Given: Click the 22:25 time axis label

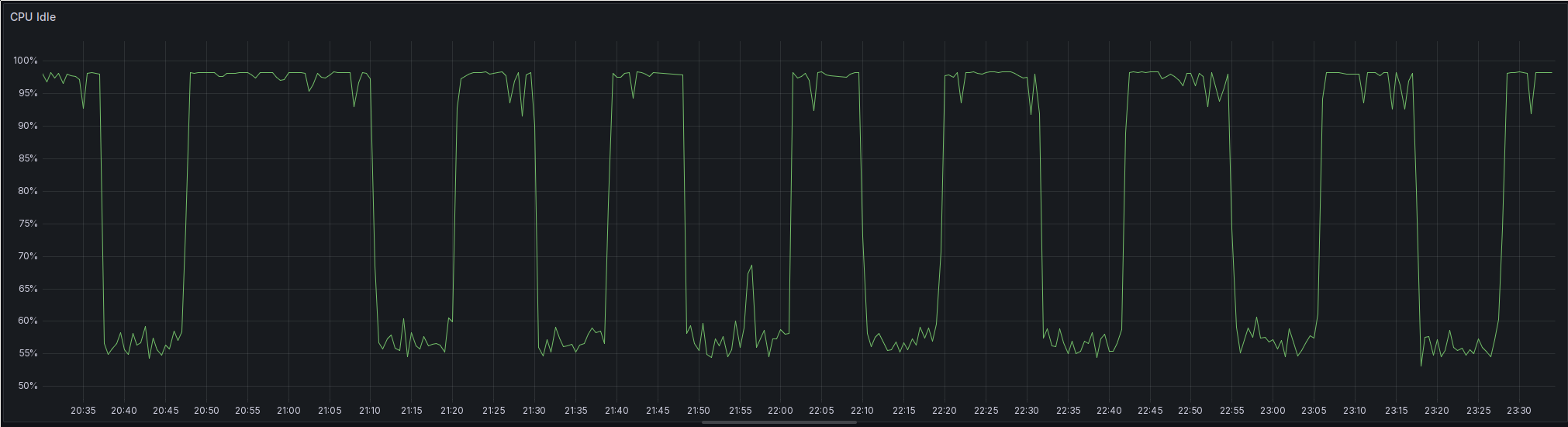Looking at the screenshot, I should click(x=986, y=411).
